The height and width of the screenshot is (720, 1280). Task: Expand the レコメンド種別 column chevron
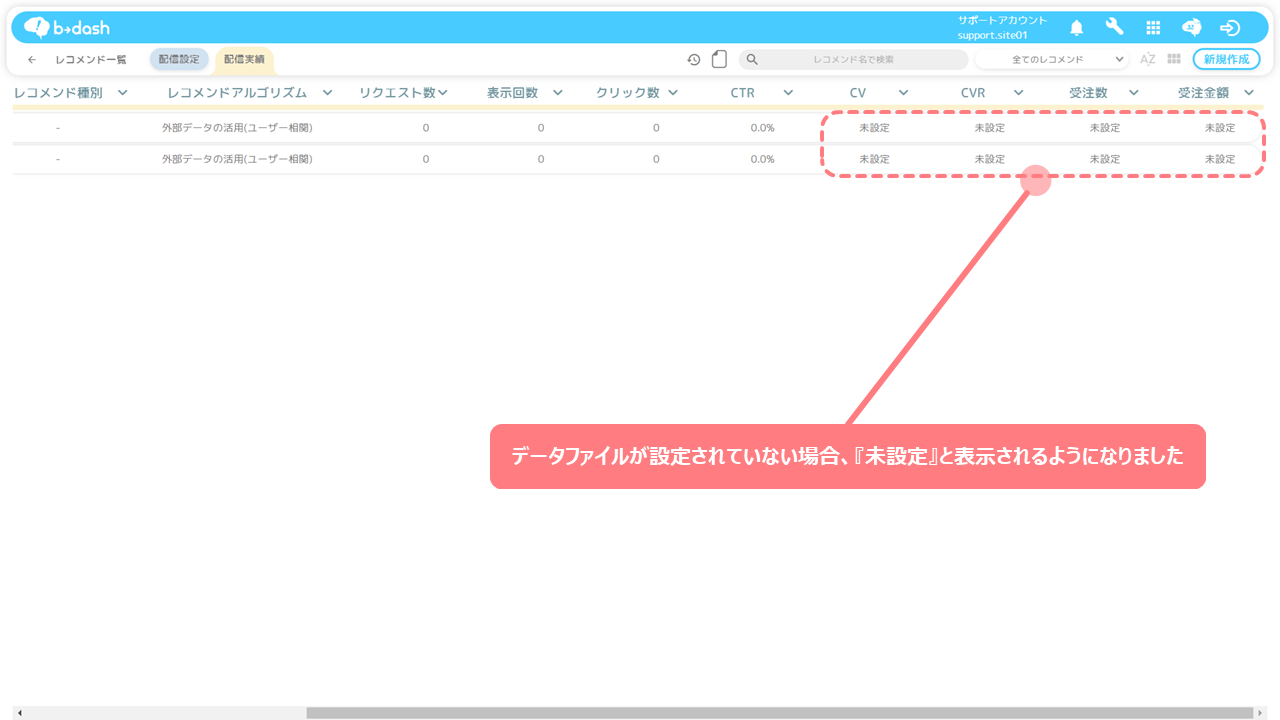tap(122, 93)
